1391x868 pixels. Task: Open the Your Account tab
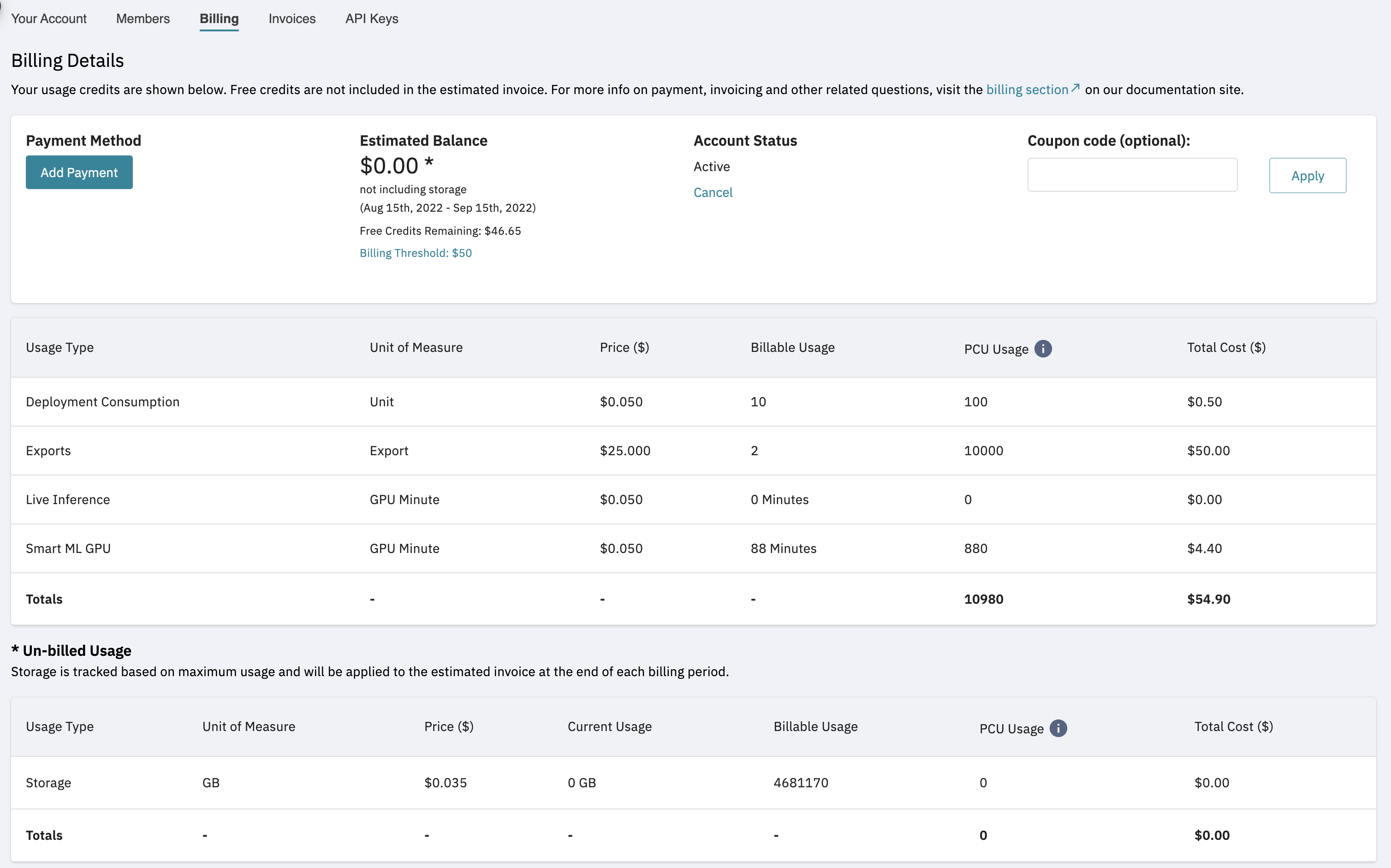coord(49,18)
